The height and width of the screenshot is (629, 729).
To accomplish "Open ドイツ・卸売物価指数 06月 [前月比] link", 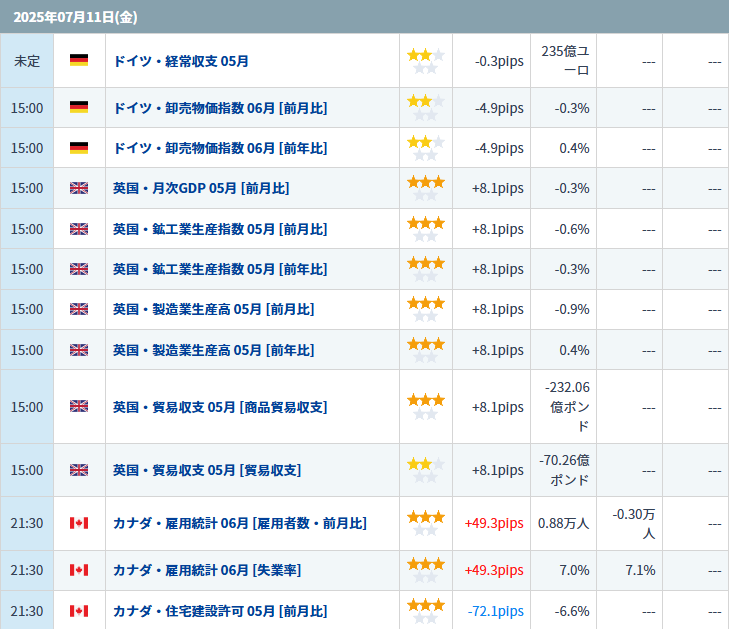I will (220, 108).
